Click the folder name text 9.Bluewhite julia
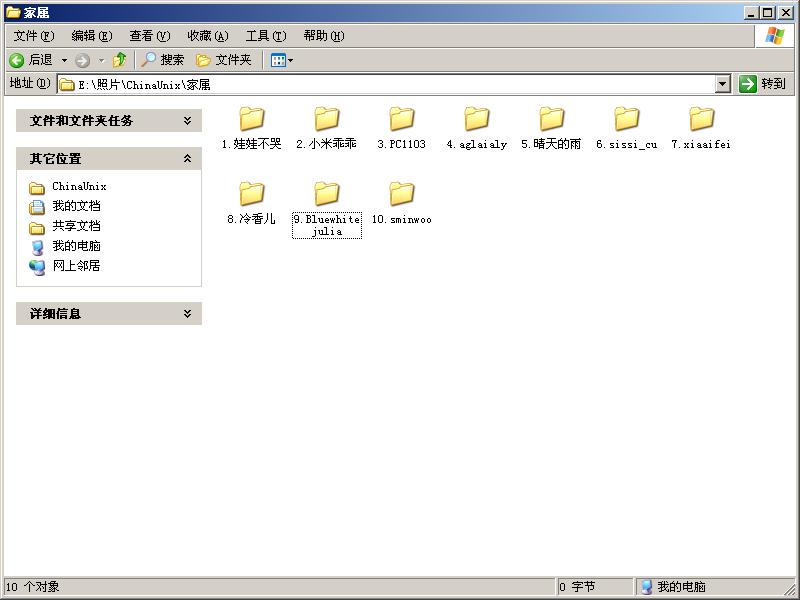 point(327,226)
